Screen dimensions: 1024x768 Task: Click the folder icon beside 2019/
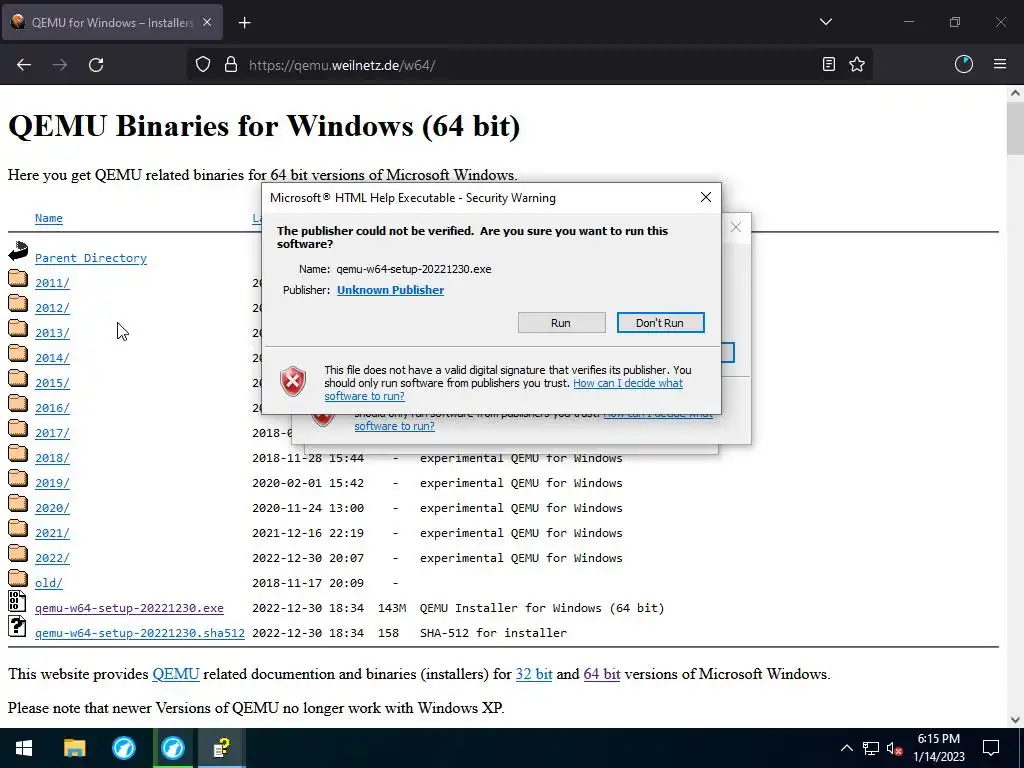[18, 479]
